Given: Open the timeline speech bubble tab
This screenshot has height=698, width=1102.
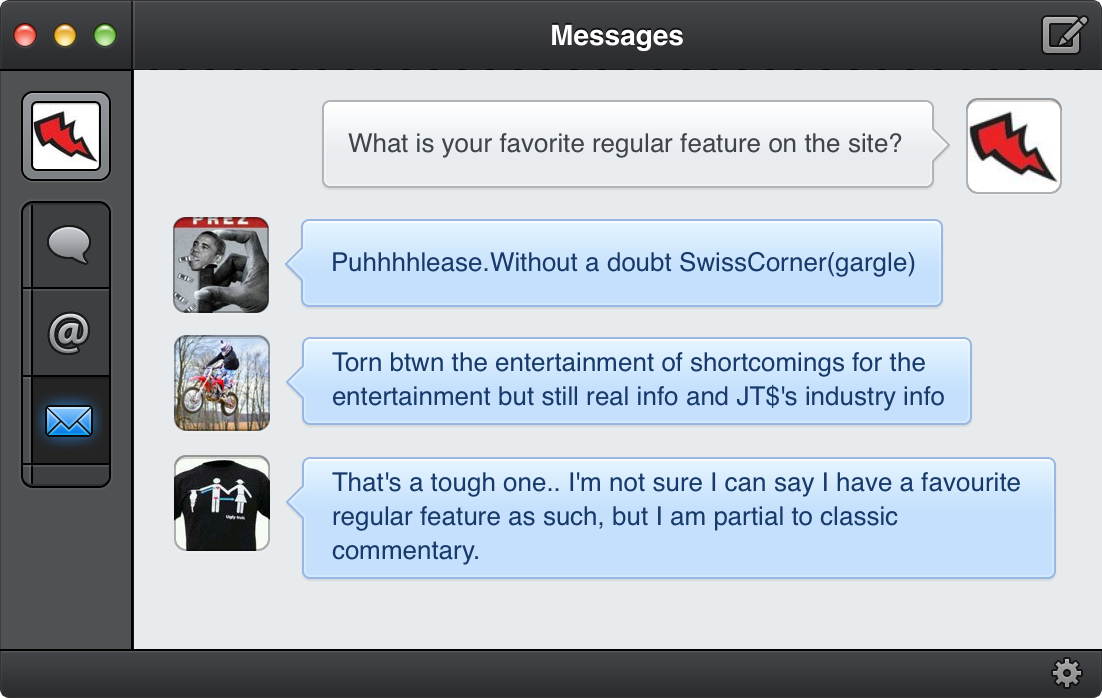Looking at the screenshot, I should [67, 246].
